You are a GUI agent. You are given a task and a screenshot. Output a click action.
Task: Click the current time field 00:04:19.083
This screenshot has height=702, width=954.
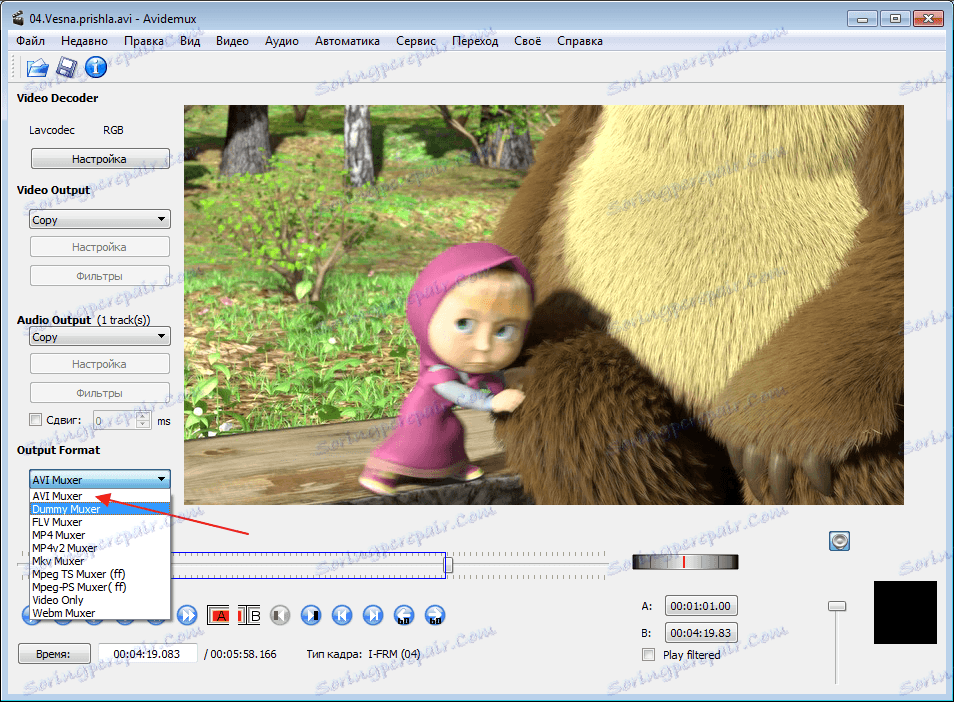click(147, 654)
